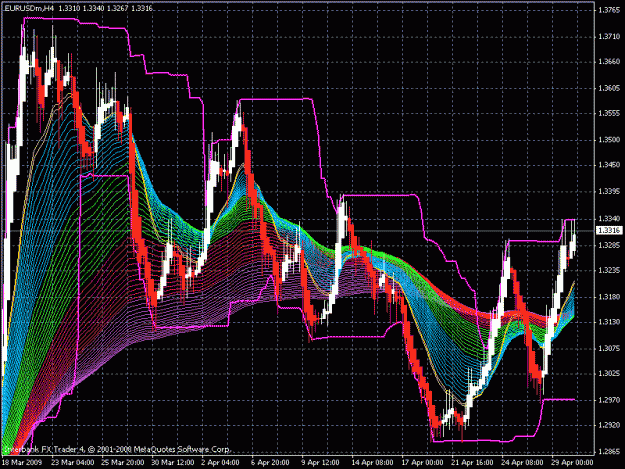Click the 1.3180 price axis label
This screenshot has height=469, width=625.
[609, 297]
